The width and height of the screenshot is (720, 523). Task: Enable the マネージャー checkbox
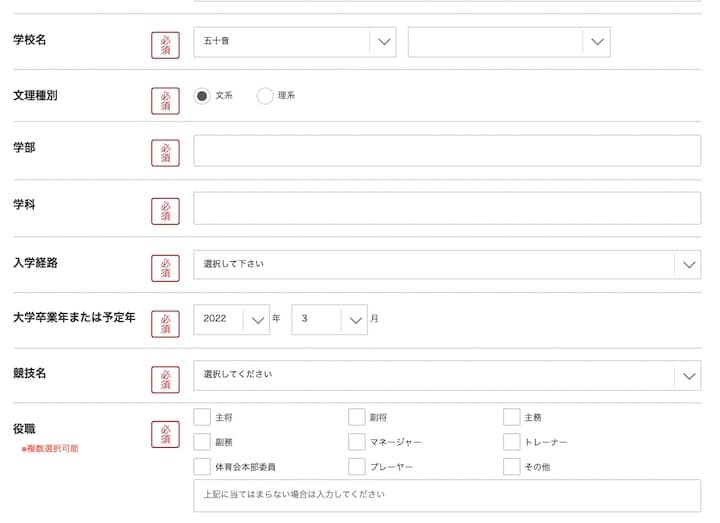(x=357, y=442)
